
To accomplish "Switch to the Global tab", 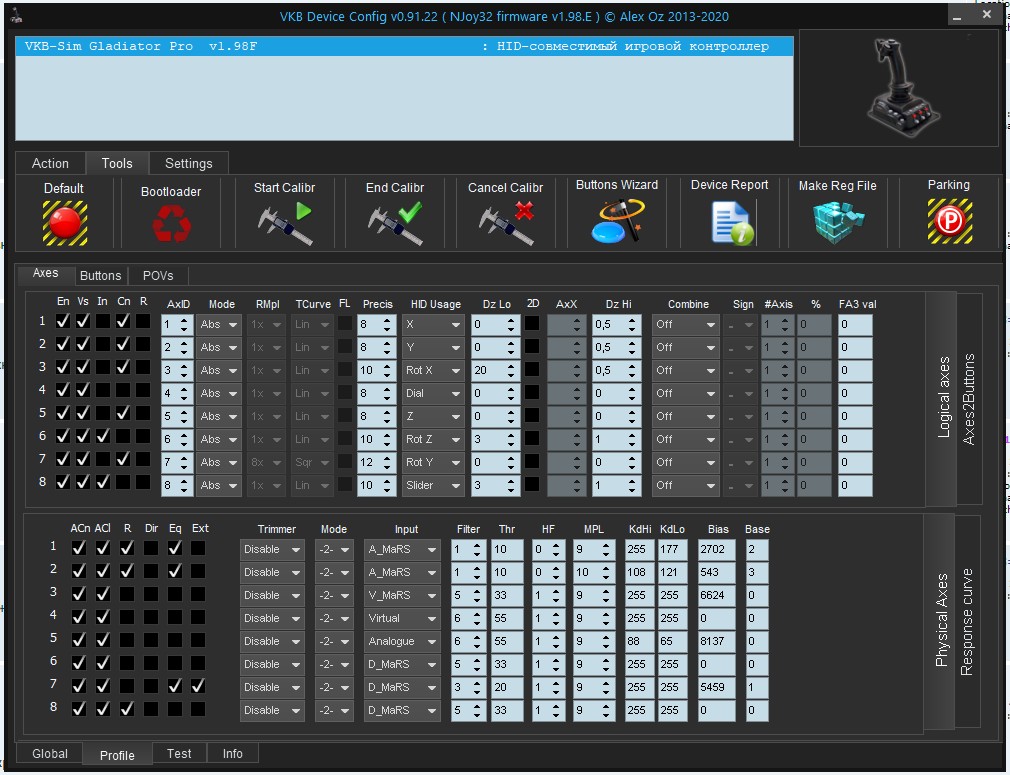I will click(x=50, y=754).
